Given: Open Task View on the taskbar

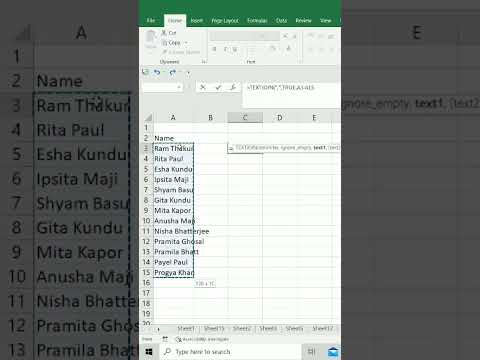Looking at the screenshot, I should [x=311, y=351].
